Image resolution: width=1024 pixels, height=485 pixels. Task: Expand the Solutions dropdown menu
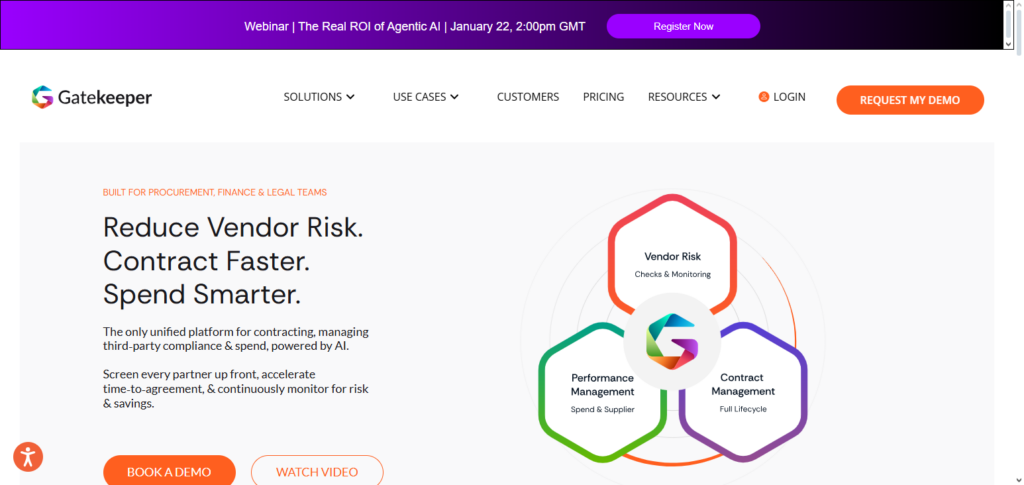coord(319,97)
